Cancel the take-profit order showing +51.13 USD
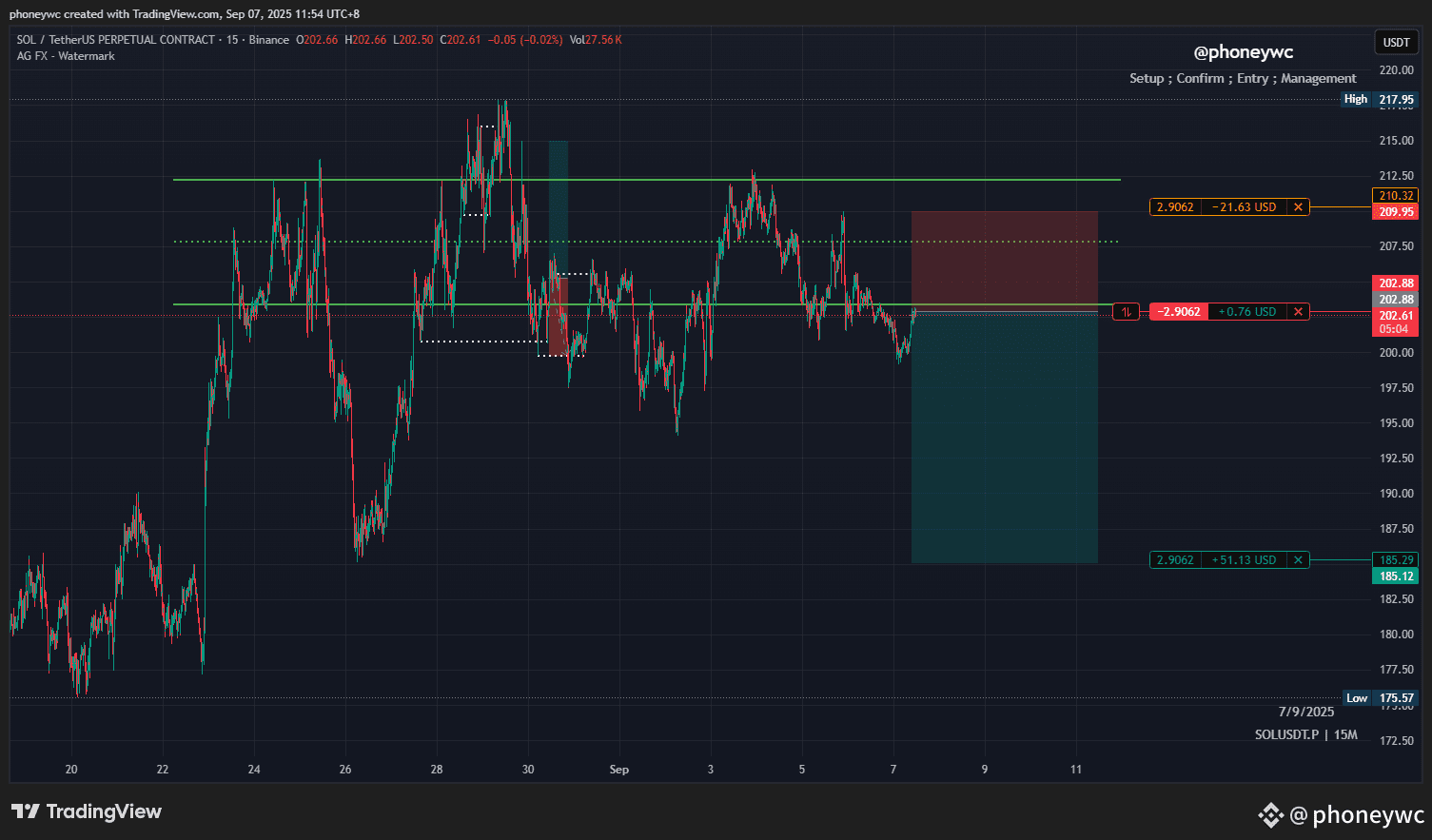This screenshot has width=1432, height=840. [x=1298, y=560]
